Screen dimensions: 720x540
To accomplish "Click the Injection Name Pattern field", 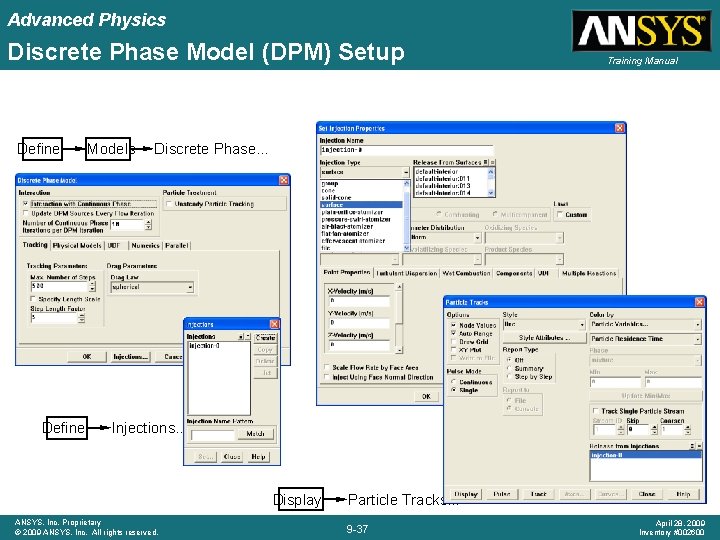I will [x=212, y=434].
